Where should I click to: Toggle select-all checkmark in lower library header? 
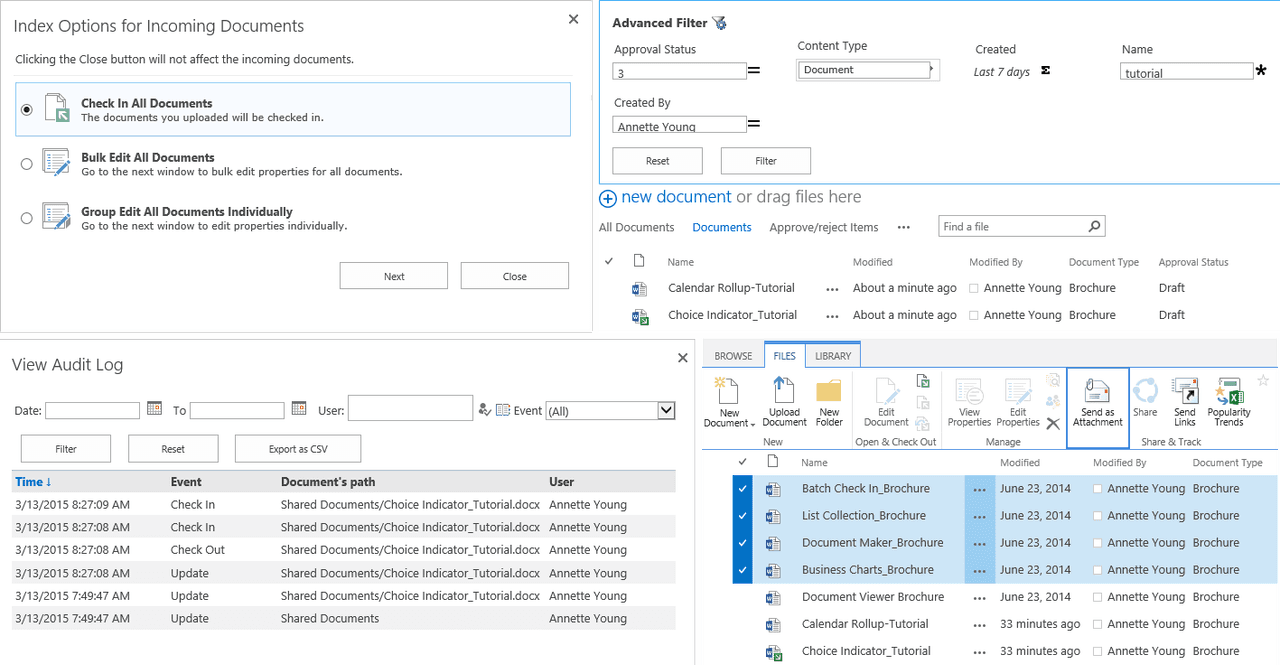click(x=742, y=462)
